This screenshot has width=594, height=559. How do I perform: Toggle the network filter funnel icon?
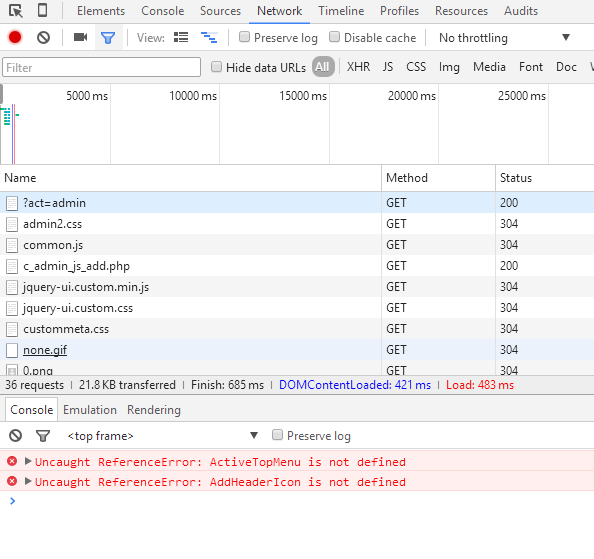point(108,37)
